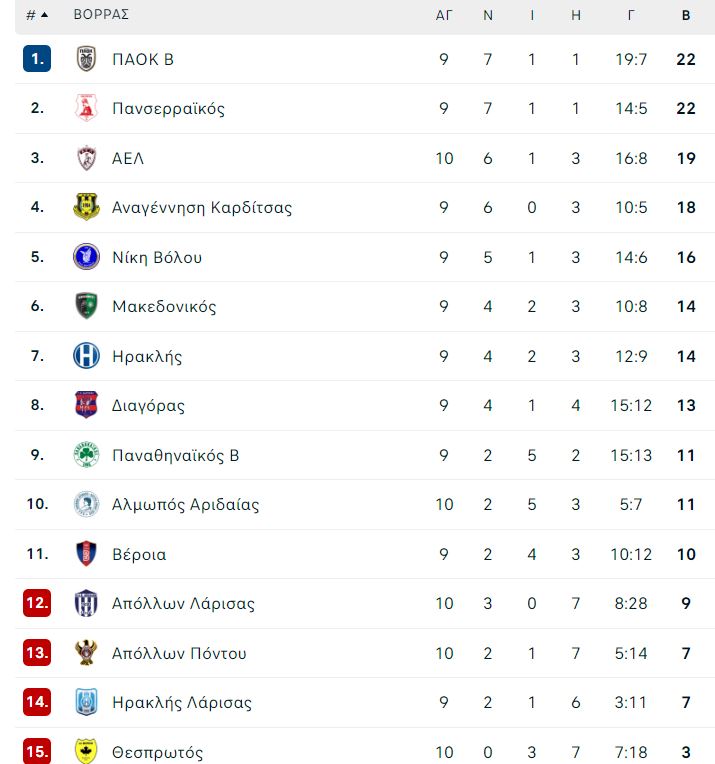Open the Βέροια team link
This screenshot has width=715, height=764.
(x=139, y=554)
